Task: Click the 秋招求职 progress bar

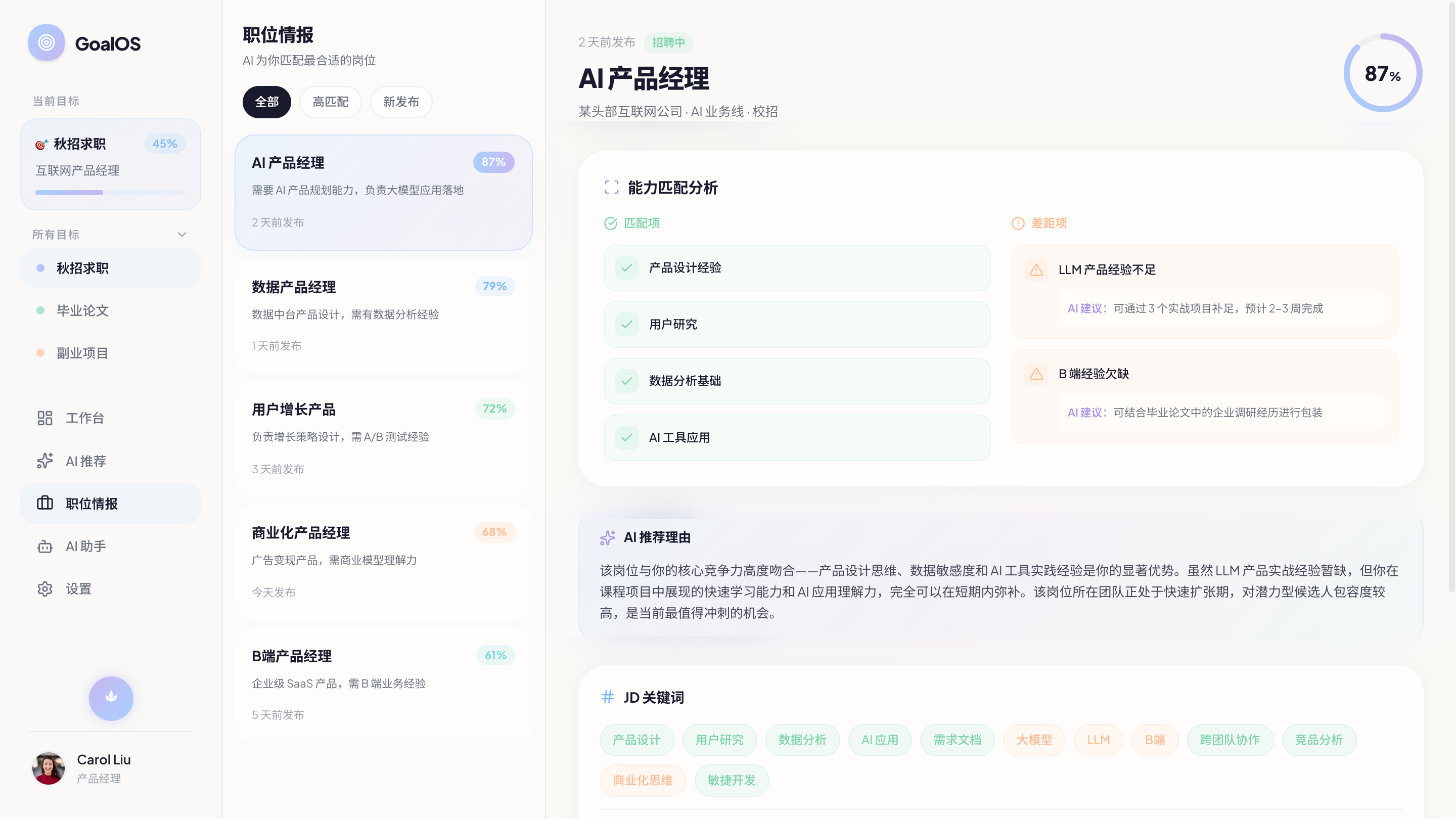Action: (x=111, y=193)
